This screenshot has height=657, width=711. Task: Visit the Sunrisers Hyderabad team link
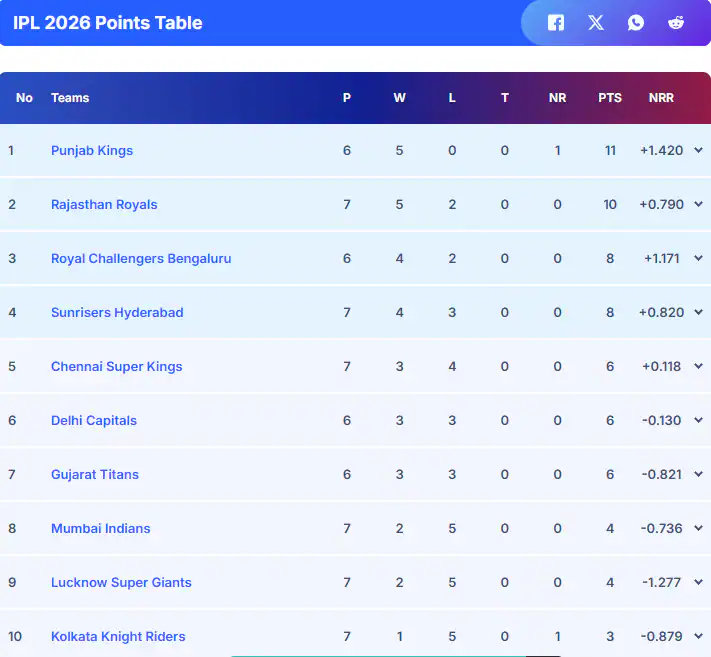(x=117, y=313)
